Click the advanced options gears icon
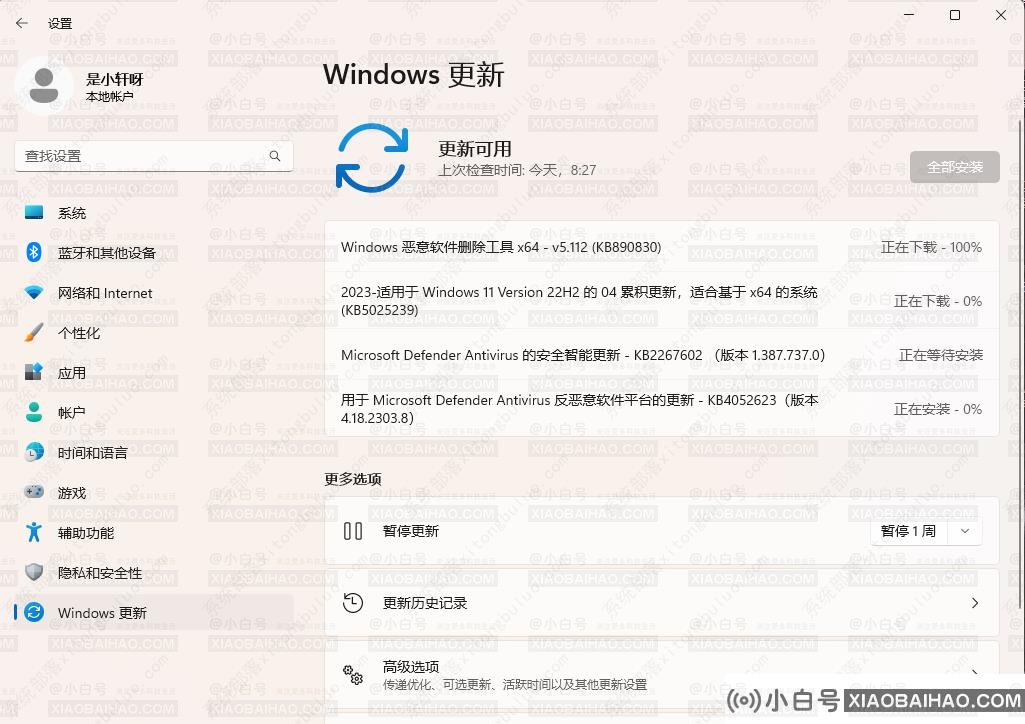The image size is (1025, 724). pyautogui.click(x=353, y=675)
